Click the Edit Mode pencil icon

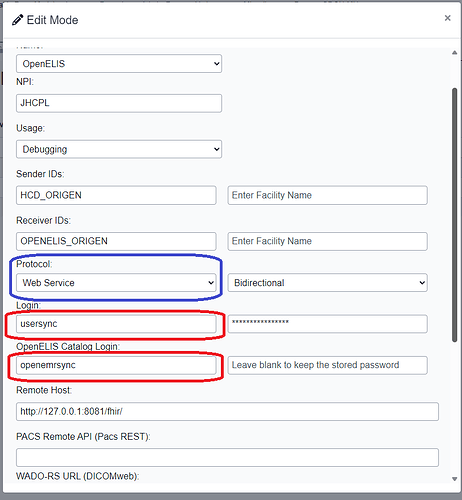[x=17, y=20]
